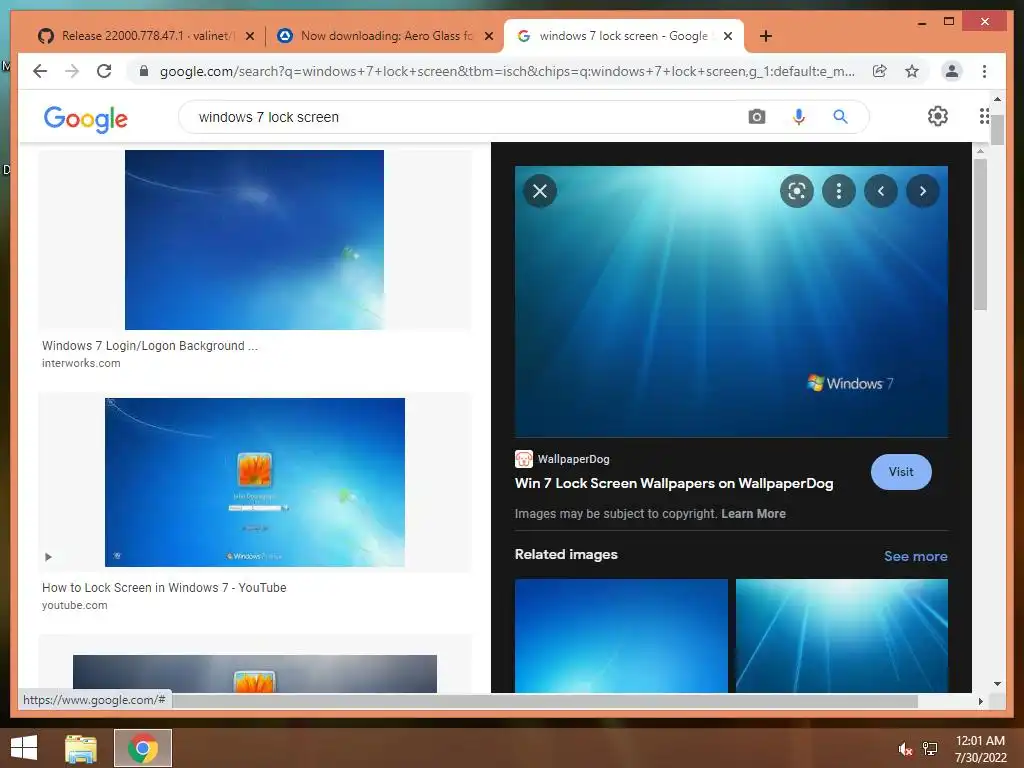Image resolution: width=1024 pixels, height=768 pixels.
Task: Click Chrome taskbar icon
Action: click(143, 748)
